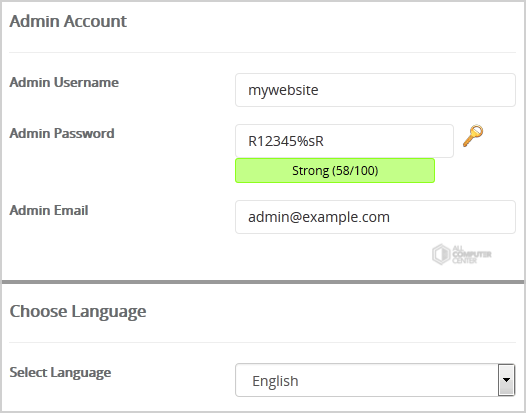Screen dimensions: 526x413
Task: Click the Strong (58/100) strength bar
Action: (335, 170)
